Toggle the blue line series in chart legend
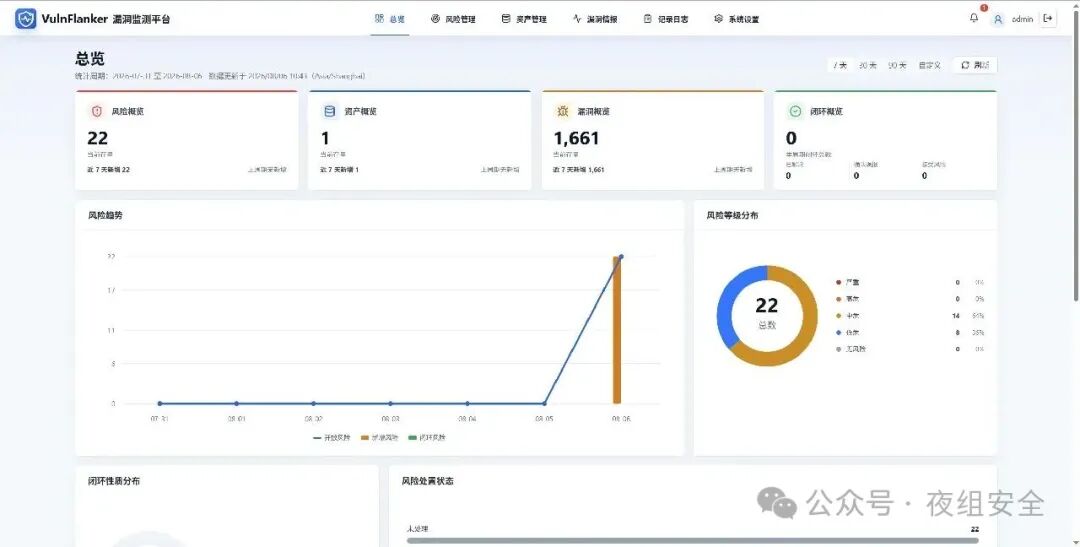This screenshot has height=547, width=1080. click(332, 437)
